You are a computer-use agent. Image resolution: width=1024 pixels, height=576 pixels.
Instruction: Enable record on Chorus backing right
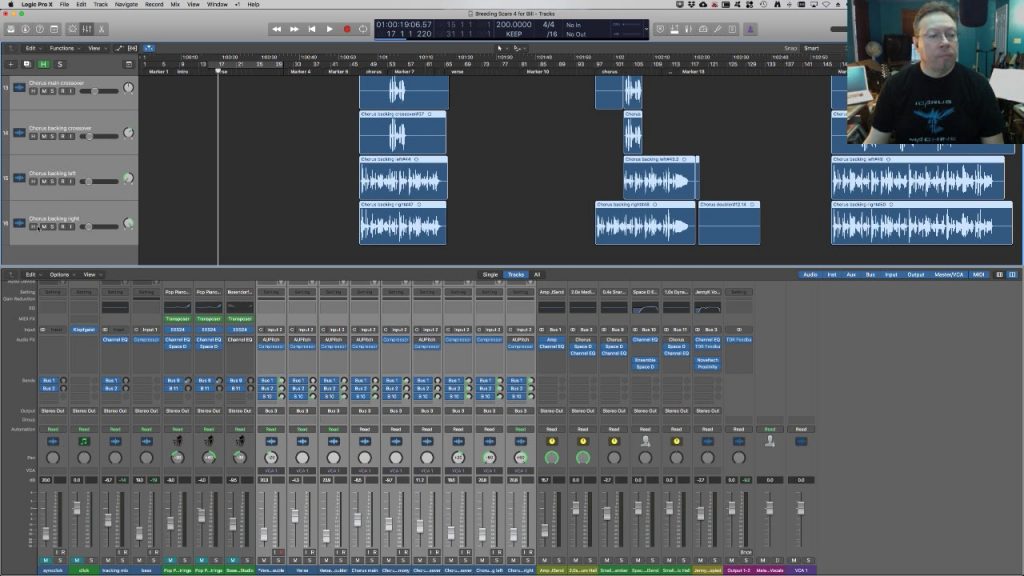coord(62,224)
